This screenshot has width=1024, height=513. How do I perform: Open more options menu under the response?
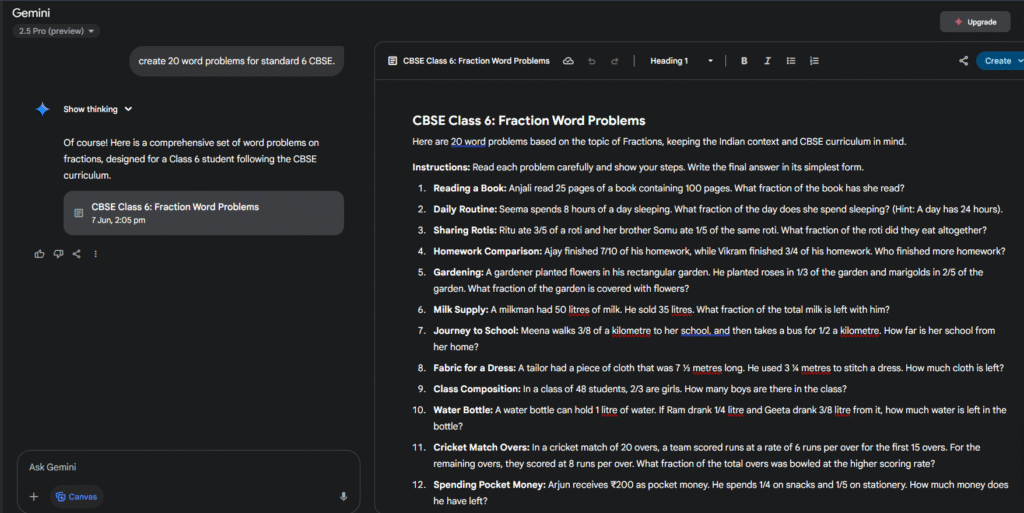(96, 254)
